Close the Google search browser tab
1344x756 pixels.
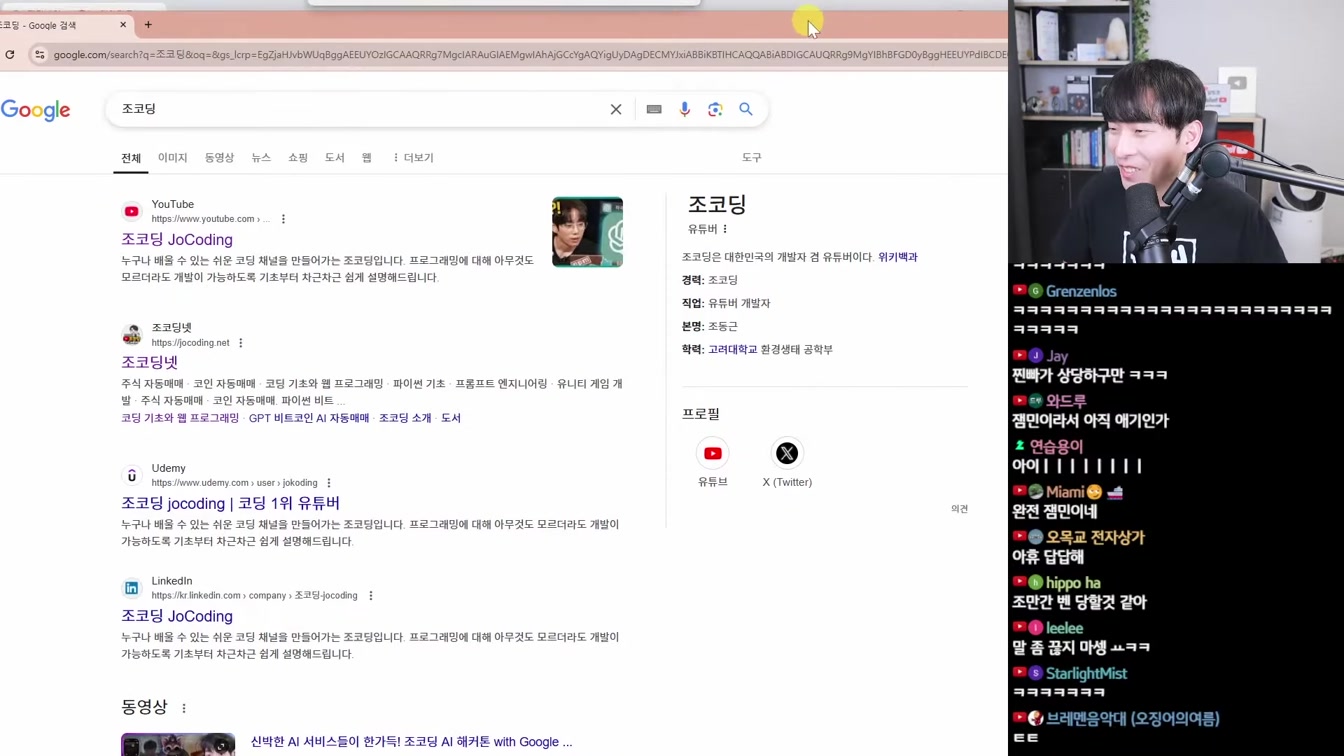click(123, 25)
